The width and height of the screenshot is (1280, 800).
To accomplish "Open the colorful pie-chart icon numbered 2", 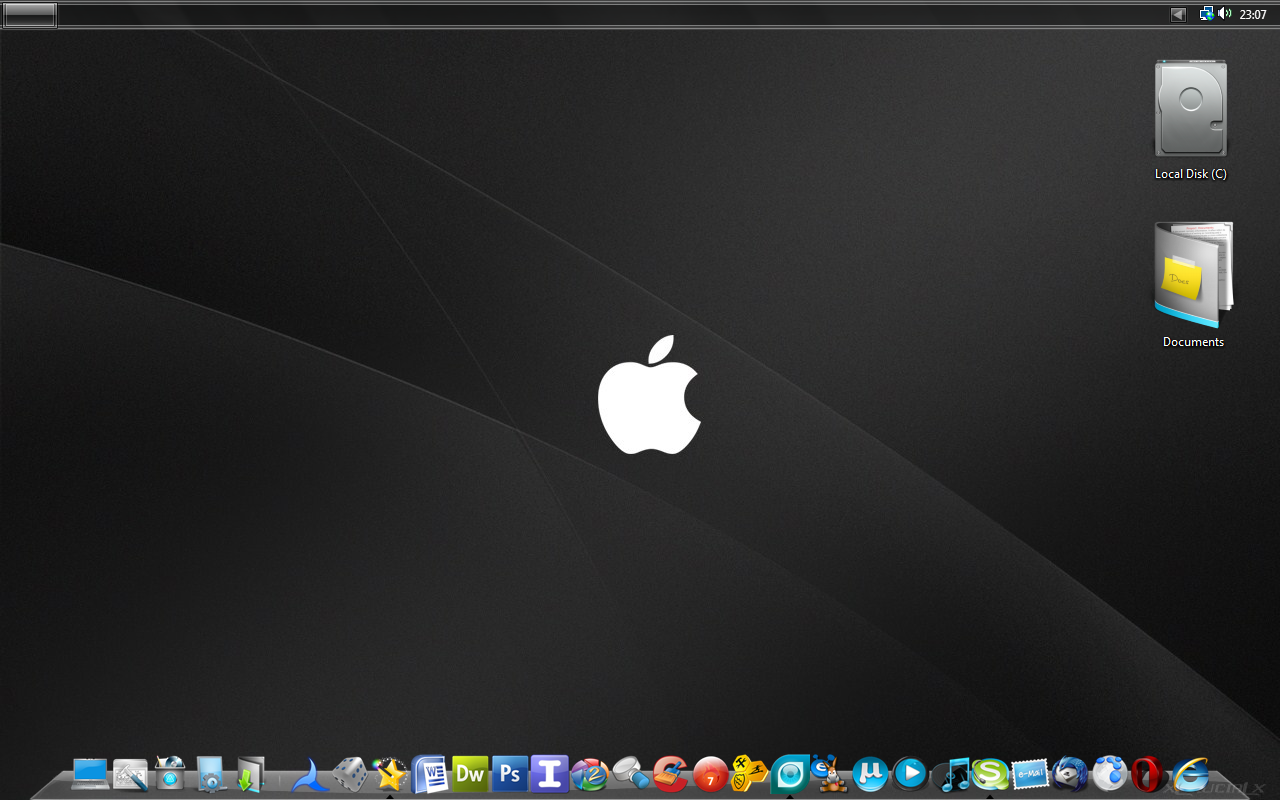I will (x=590, y=775).
